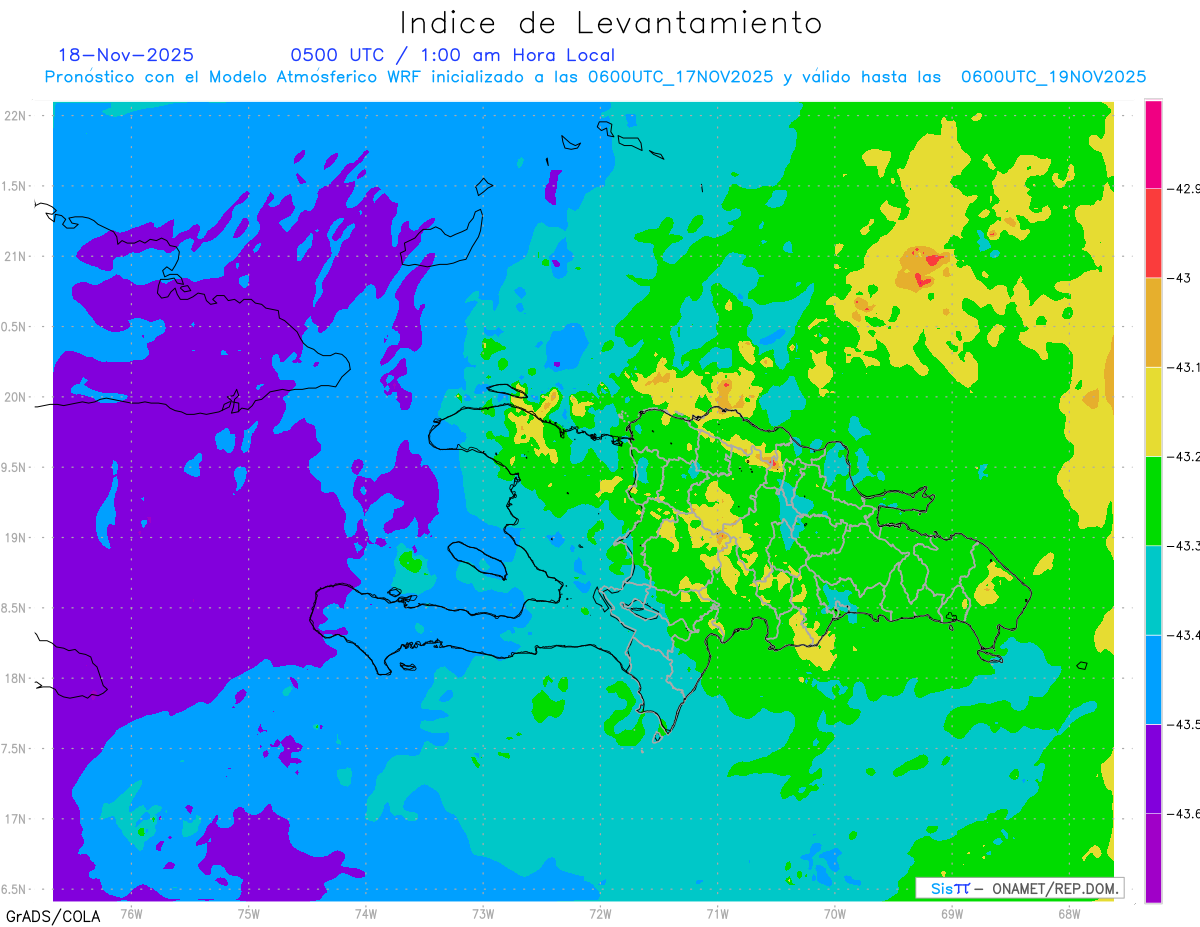Click the "18N" latitude label
Viewport: 1200px width, 927px height.
14,679
